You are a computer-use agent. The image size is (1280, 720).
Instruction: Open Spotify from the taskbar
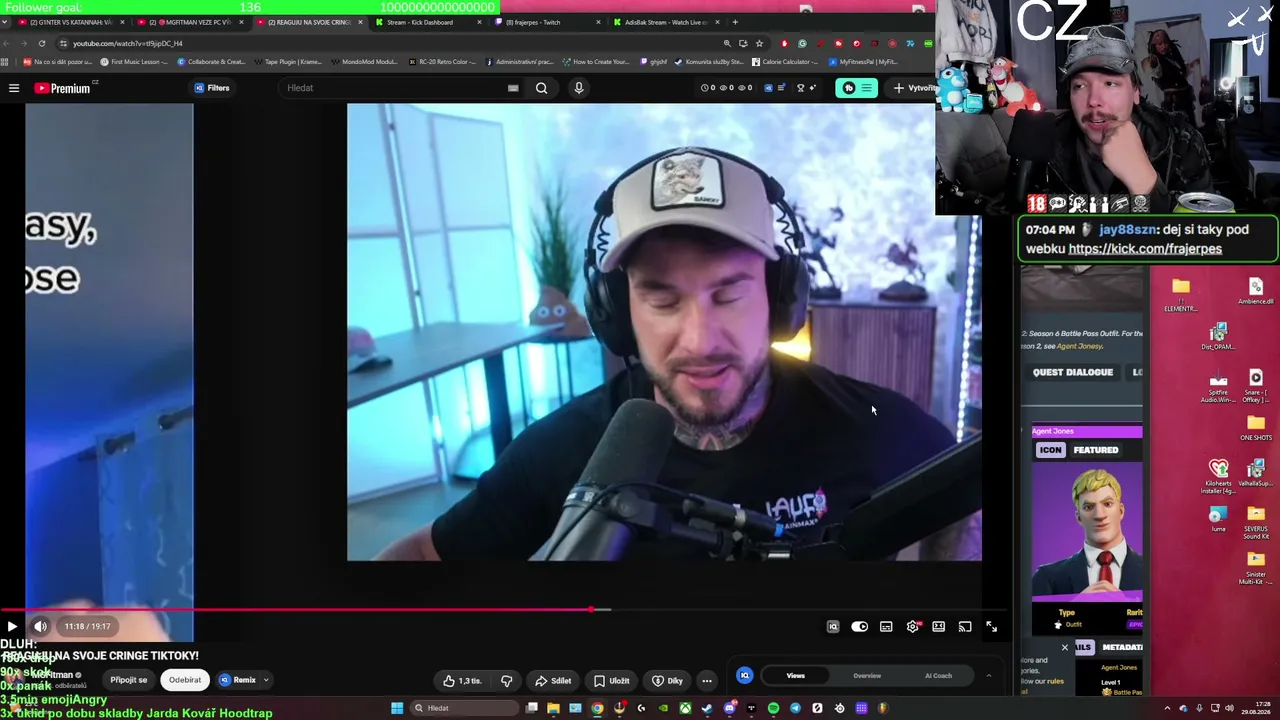(773, 709)
